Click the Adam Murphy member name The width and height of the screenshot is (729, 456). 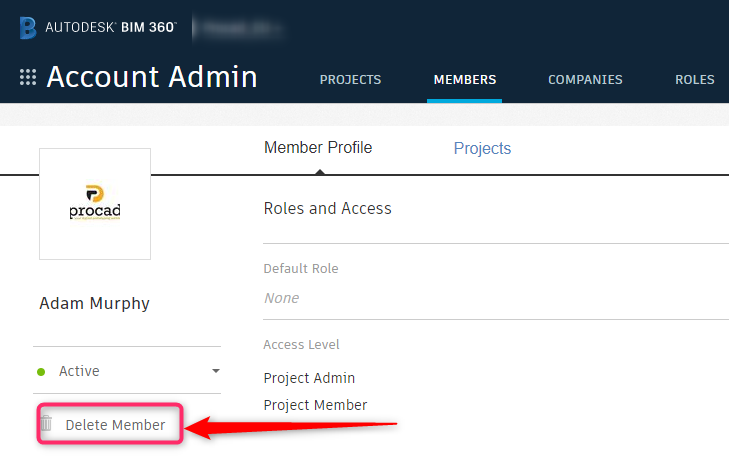tap(94, 303)
